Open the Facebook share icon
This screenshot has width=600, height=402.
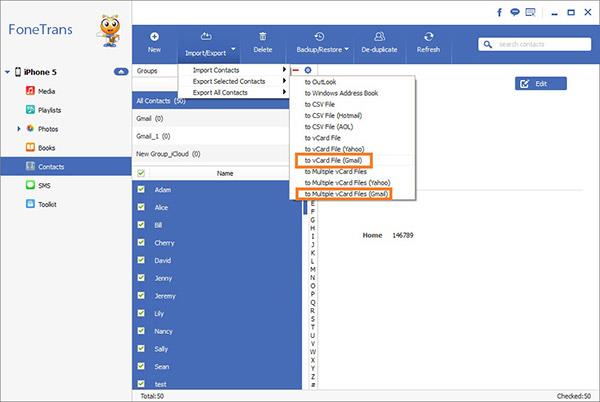[499, 13]
